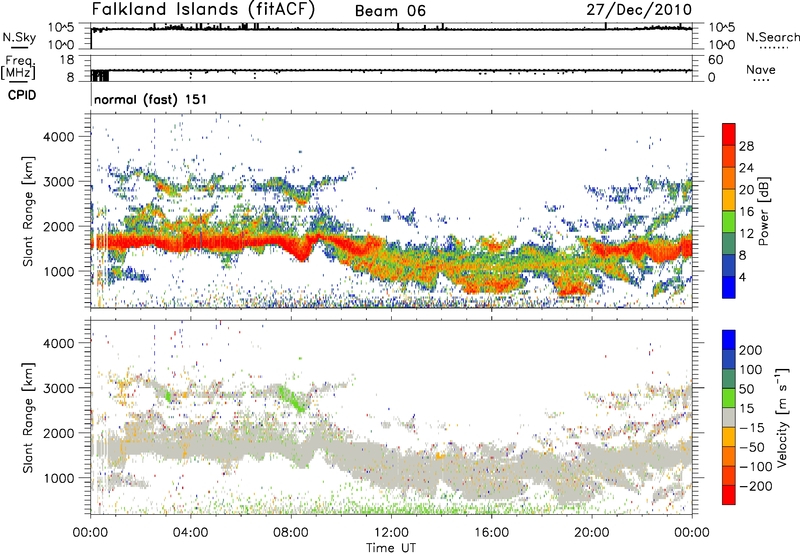Click the "normal (fast) 151" mode text
The height and width of the screenshot is (554, 800).
[x=151, y=99]
